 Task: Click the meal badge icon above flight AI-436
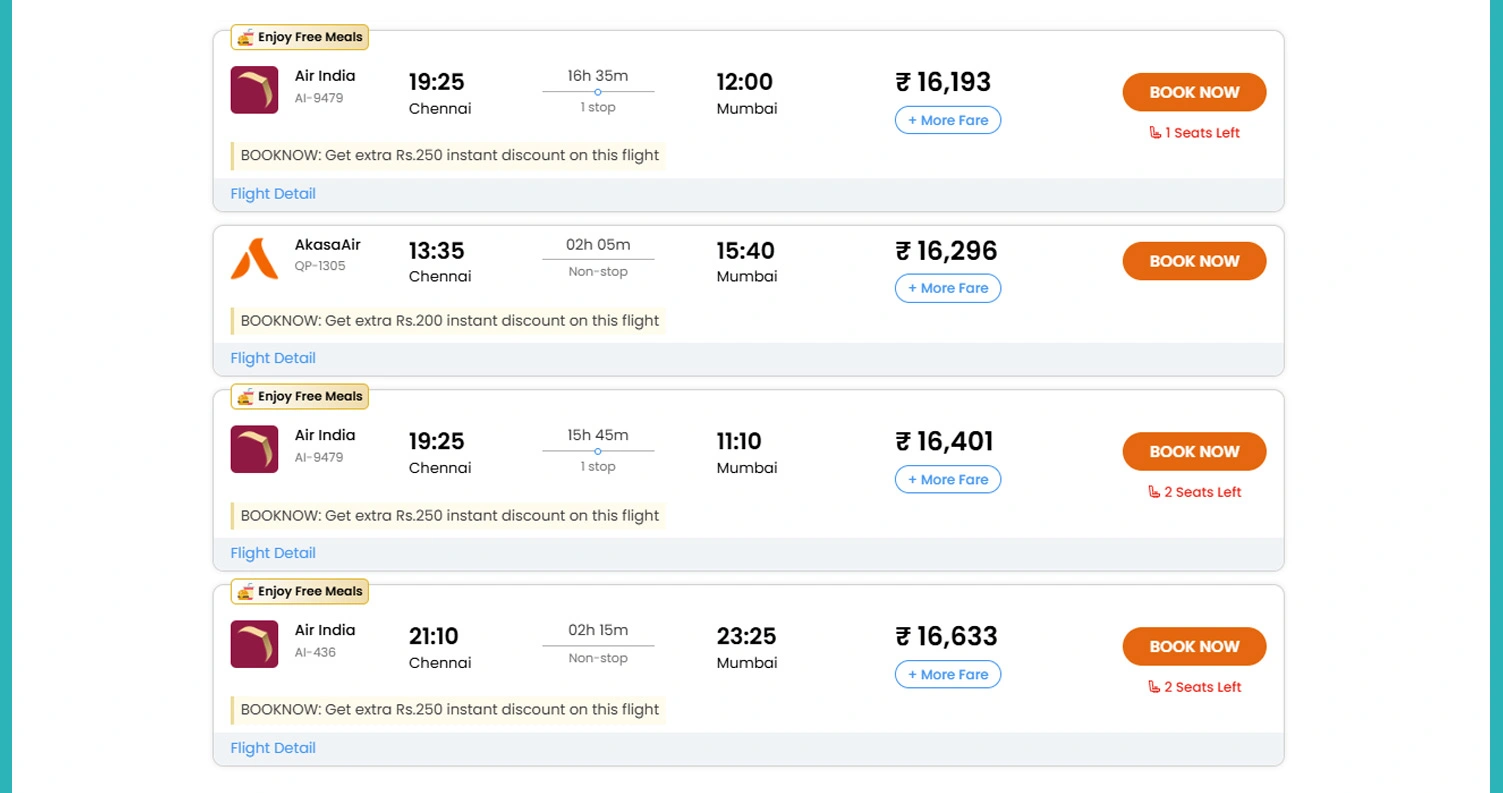point(245,591)
